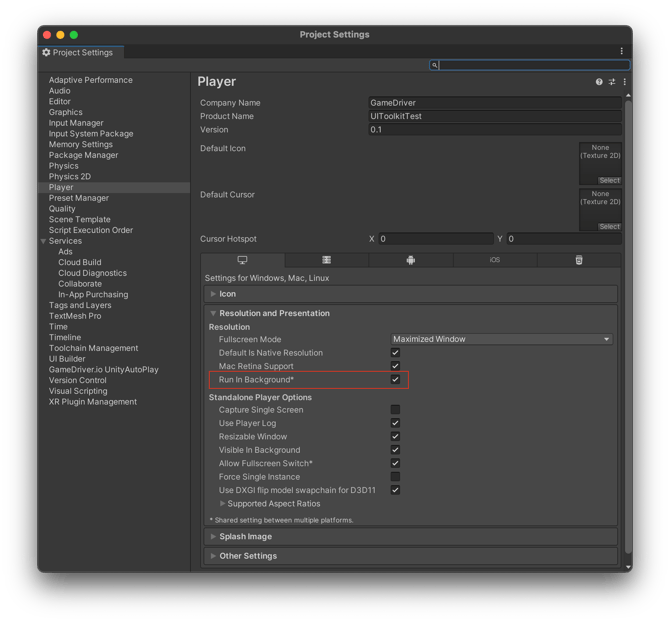The width and height of the screenshot is (670, 622).
Task: Open the Android platform settings tab
Action: click(x=410, y=260)
